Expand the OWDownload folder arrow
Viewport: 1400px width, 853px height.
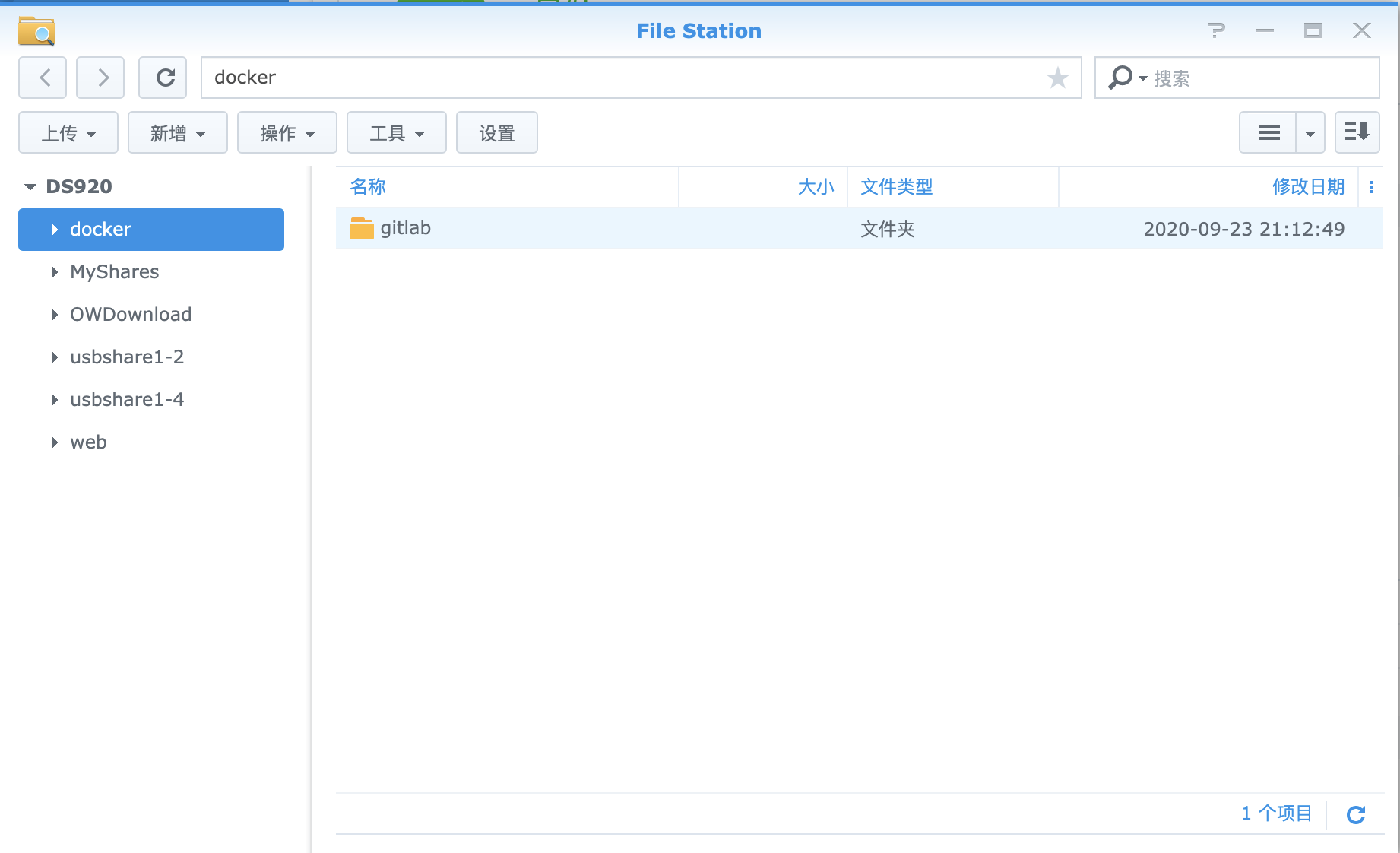click(54, 315)
